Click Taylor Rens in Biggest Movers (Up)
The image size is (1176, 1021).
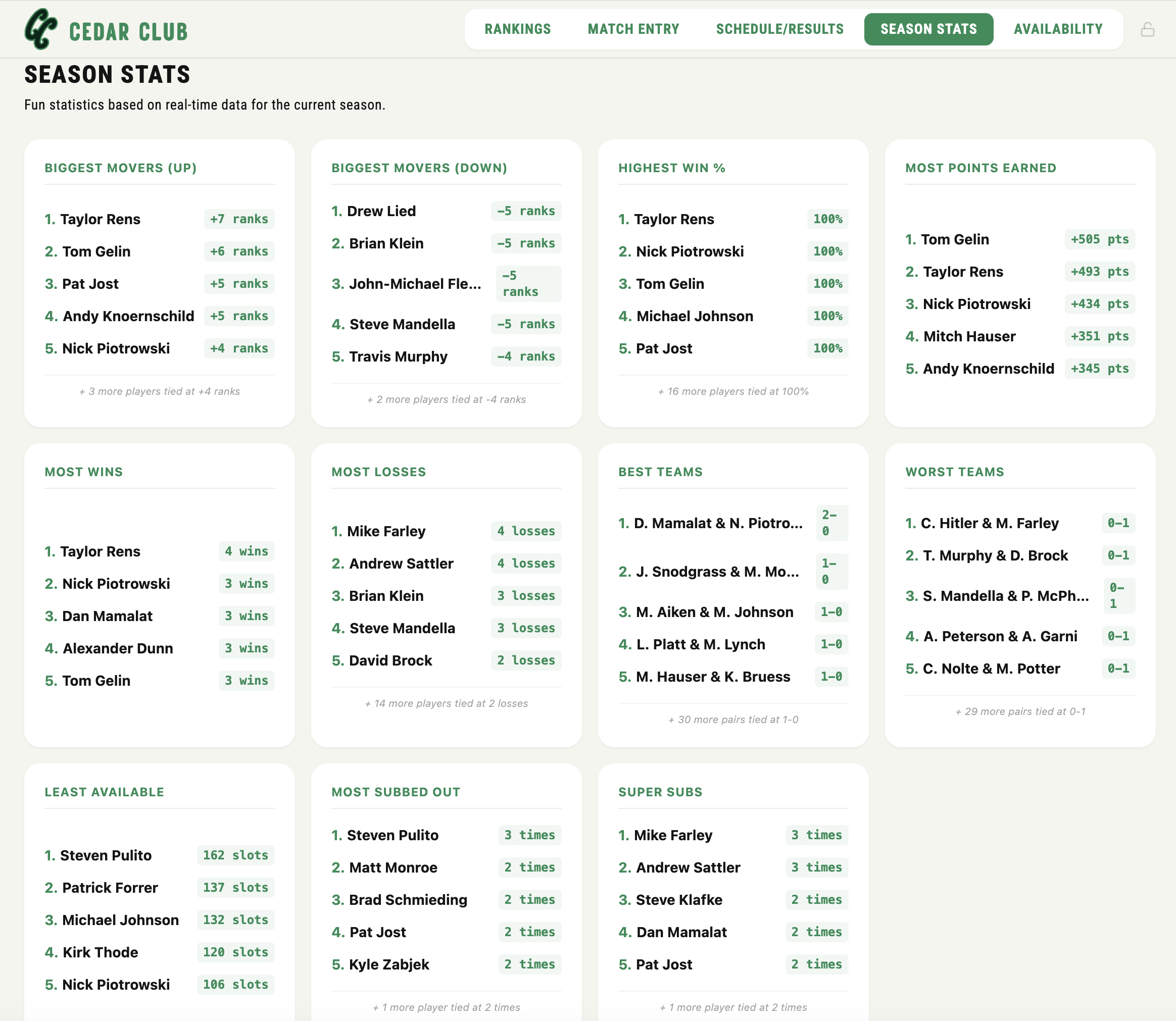pyautogui.click(x=101, y=219)
